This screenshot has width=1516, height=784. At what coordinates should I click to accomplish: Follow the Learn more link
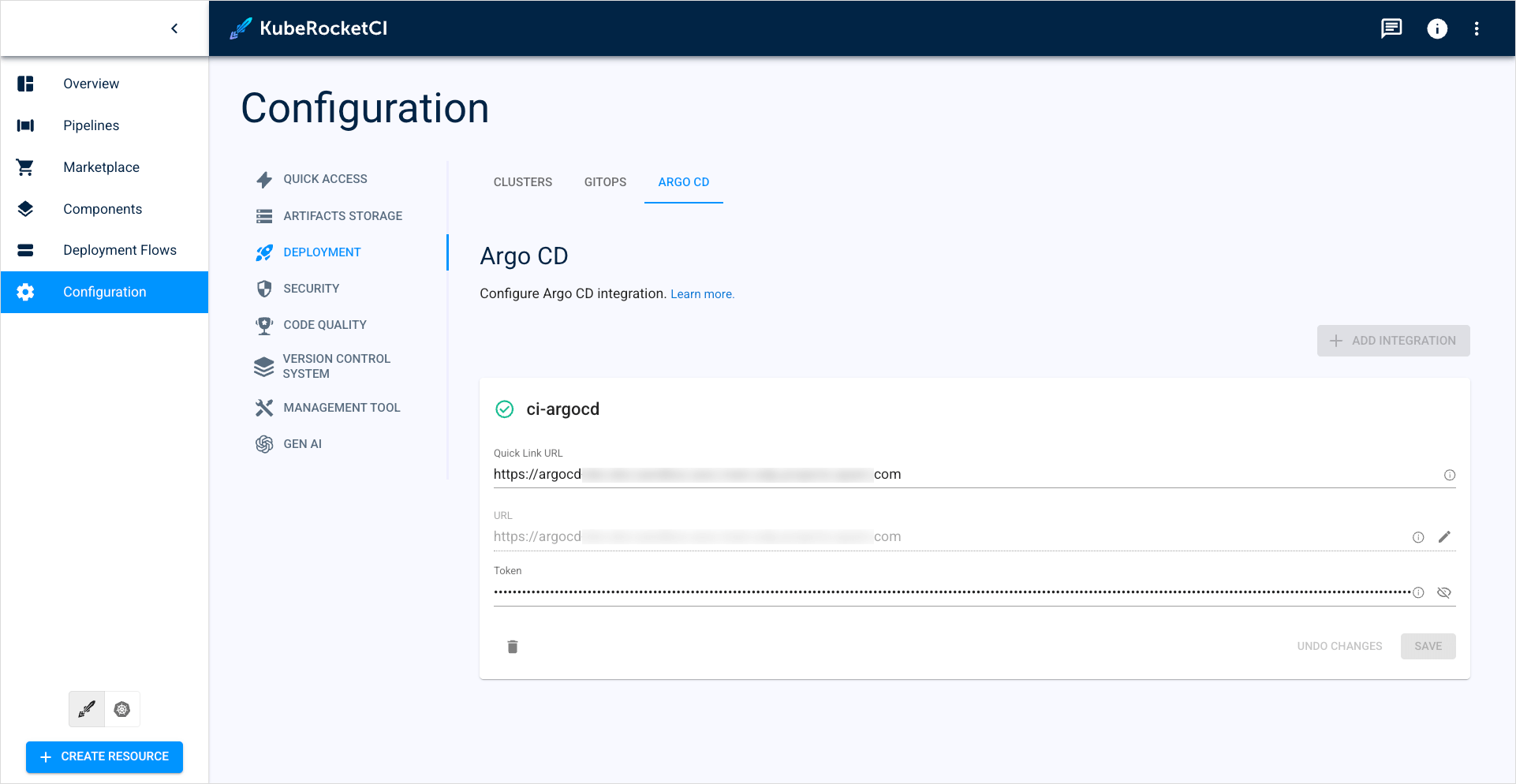pyautogui.click(x=701, y=293)
